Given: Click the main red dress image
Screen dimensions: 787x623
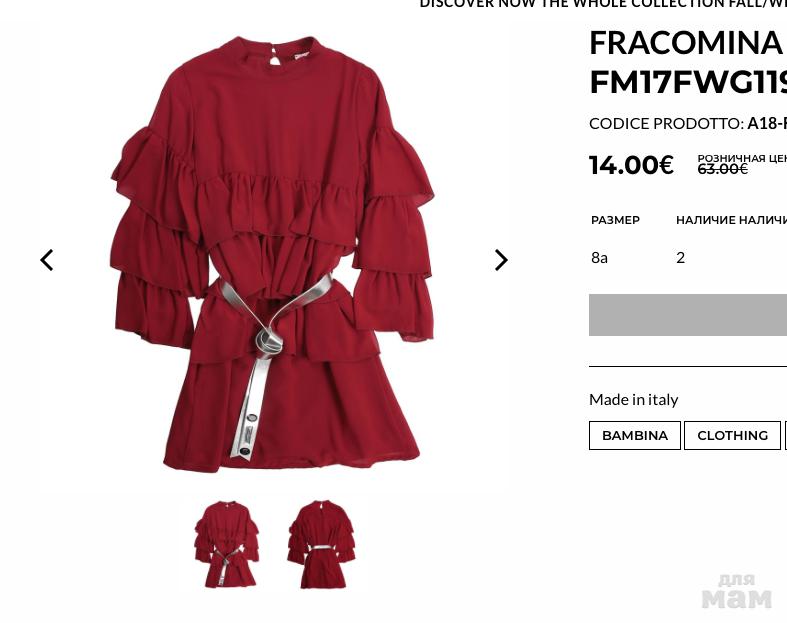Looking at the screenshot, I should [x=272, y=254].
